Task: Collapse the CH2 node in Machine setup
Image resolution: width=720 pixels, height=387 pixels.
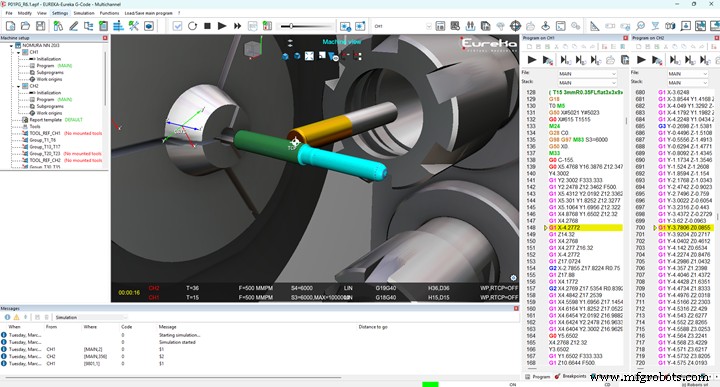Action: click(18, 86)
